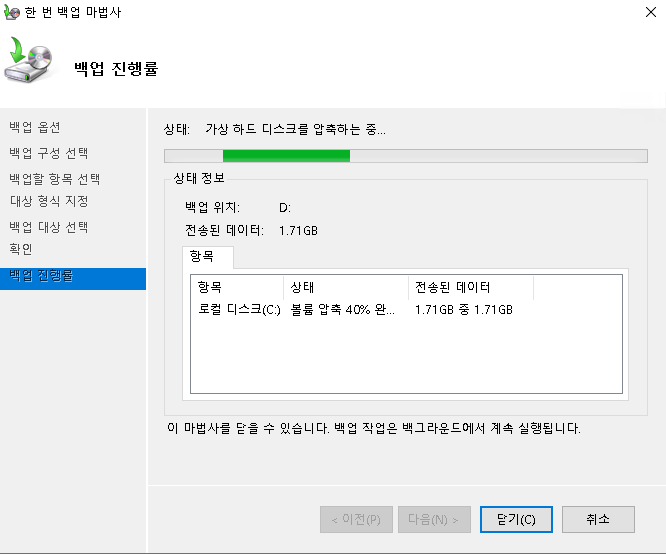The height and width of the screenshot is (555, 666).
Task: Click the 확인 step in sidebar
Action: click(x=21, y=249)
